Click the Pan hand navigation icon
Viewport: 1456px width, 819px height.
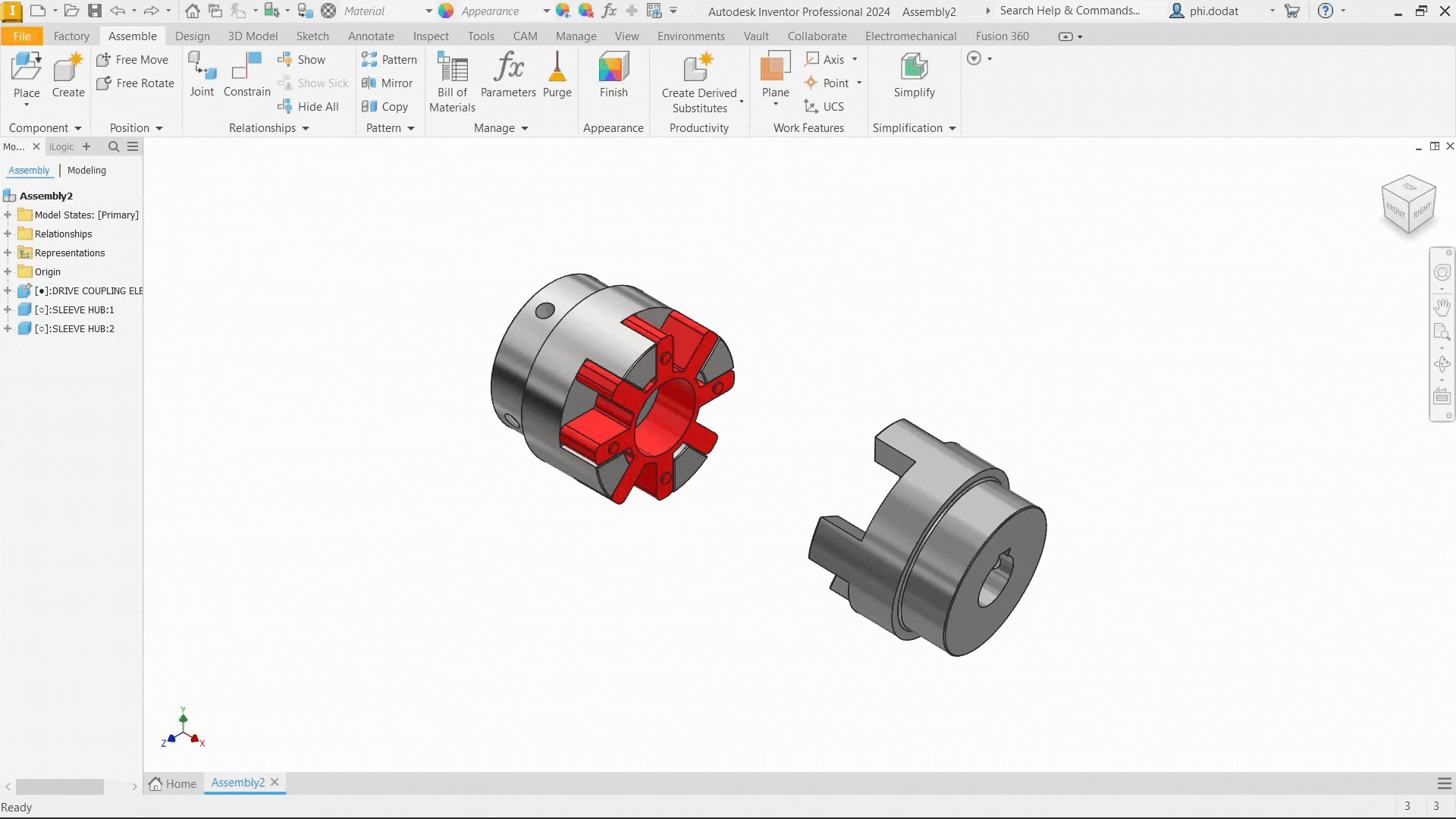(1442, 307)
